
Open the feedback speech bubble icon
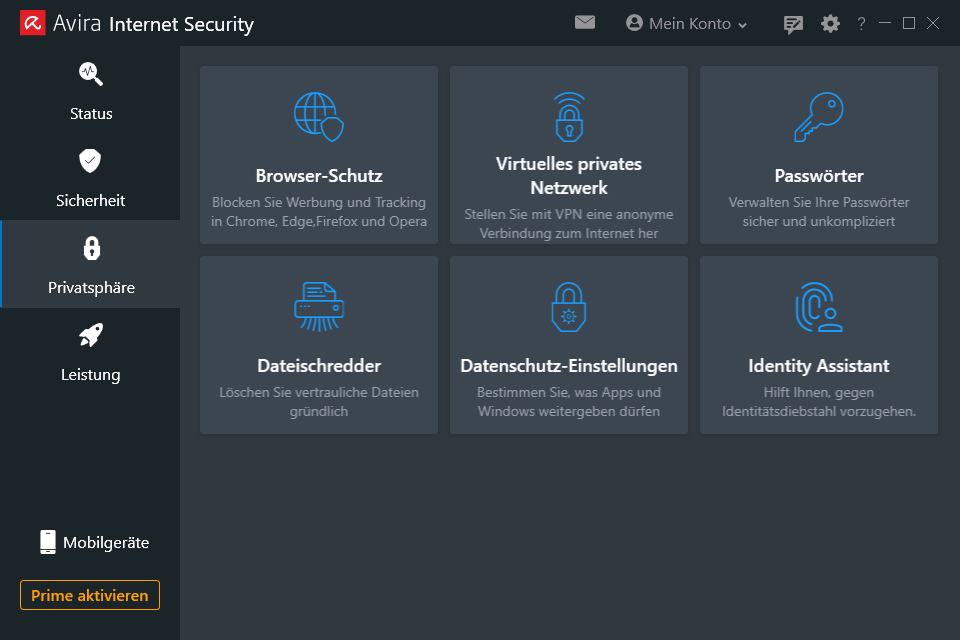pyautogui.click(x=793, y=24)
